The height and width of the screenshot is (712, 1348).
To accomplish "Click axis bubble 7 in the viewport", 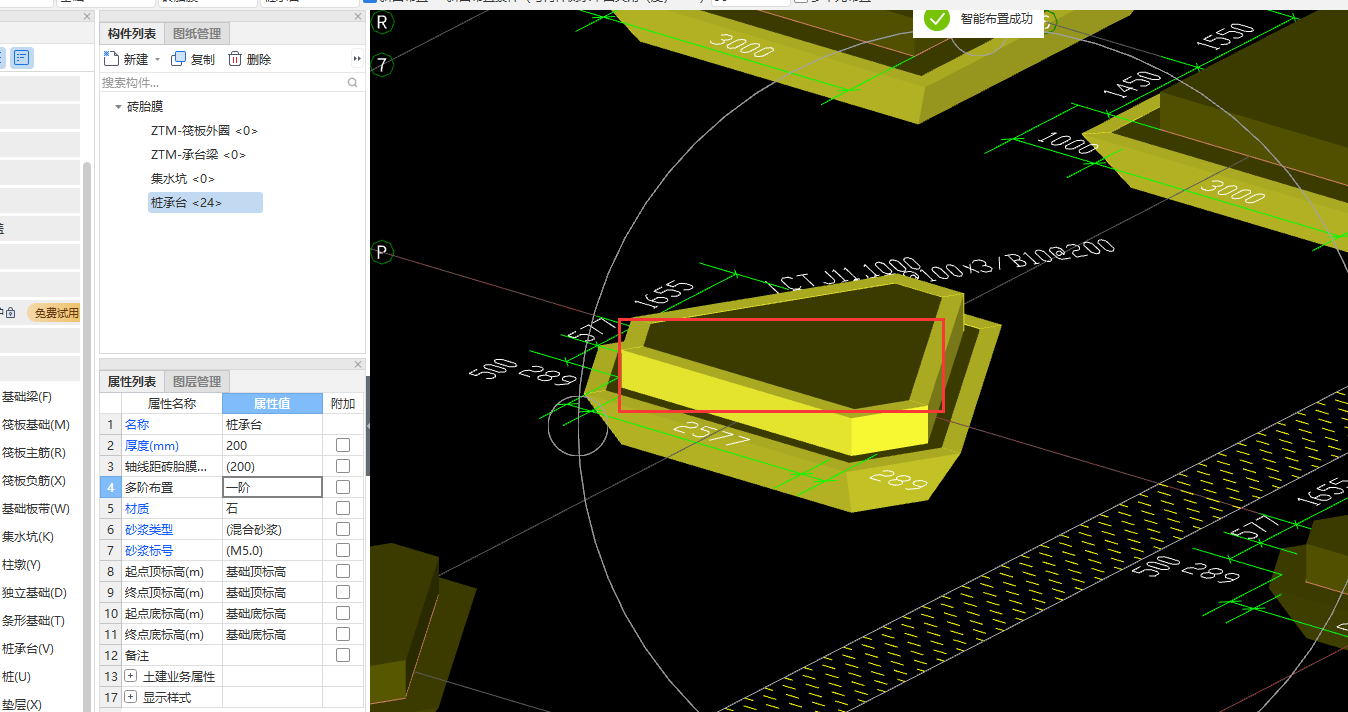I will point(381,65).
